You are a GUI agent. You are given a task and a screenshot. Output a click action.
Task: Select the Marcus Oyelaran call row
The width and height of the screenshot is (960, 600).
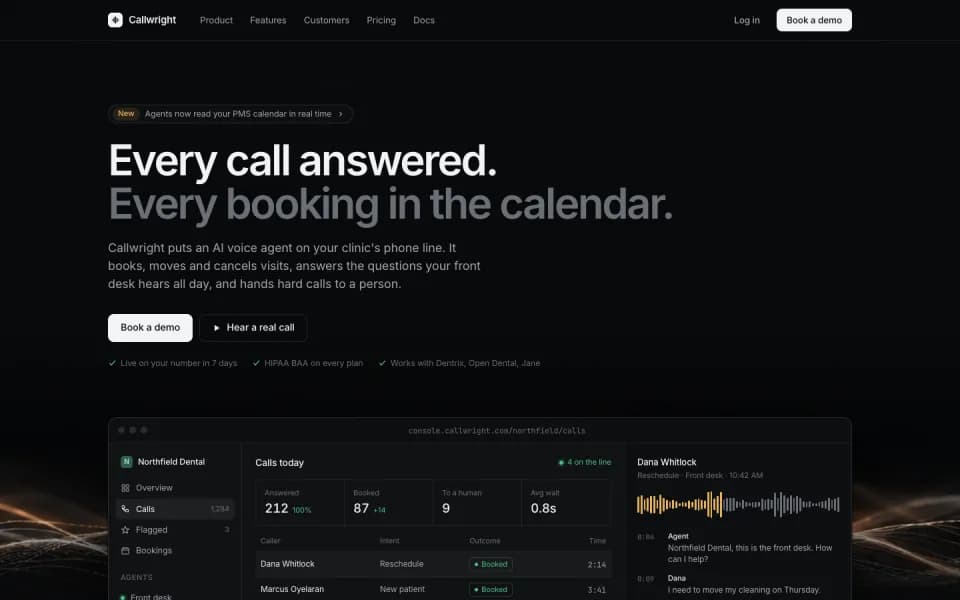pos(433,589)
